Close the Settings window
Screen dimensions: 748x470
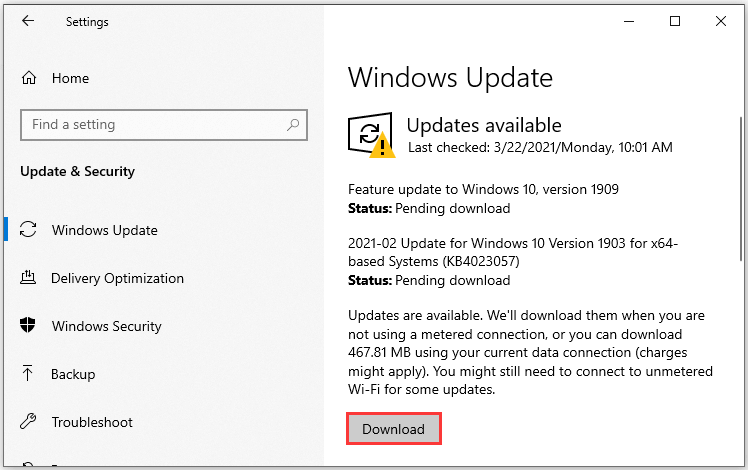721,21
